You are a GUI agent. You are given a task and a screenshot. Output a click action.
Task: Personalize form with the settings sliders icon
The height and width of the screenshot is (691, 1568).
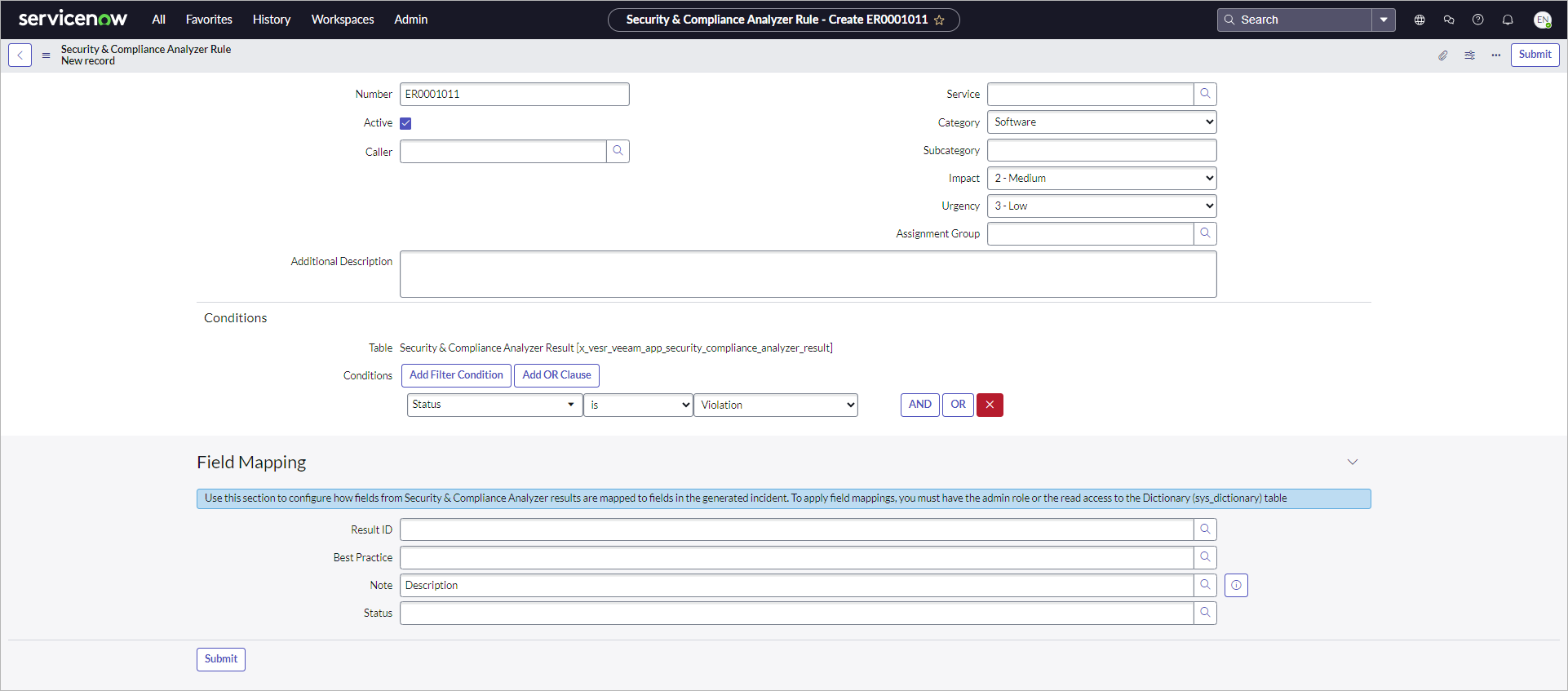pyautogui.click(x=1469, y=55)
